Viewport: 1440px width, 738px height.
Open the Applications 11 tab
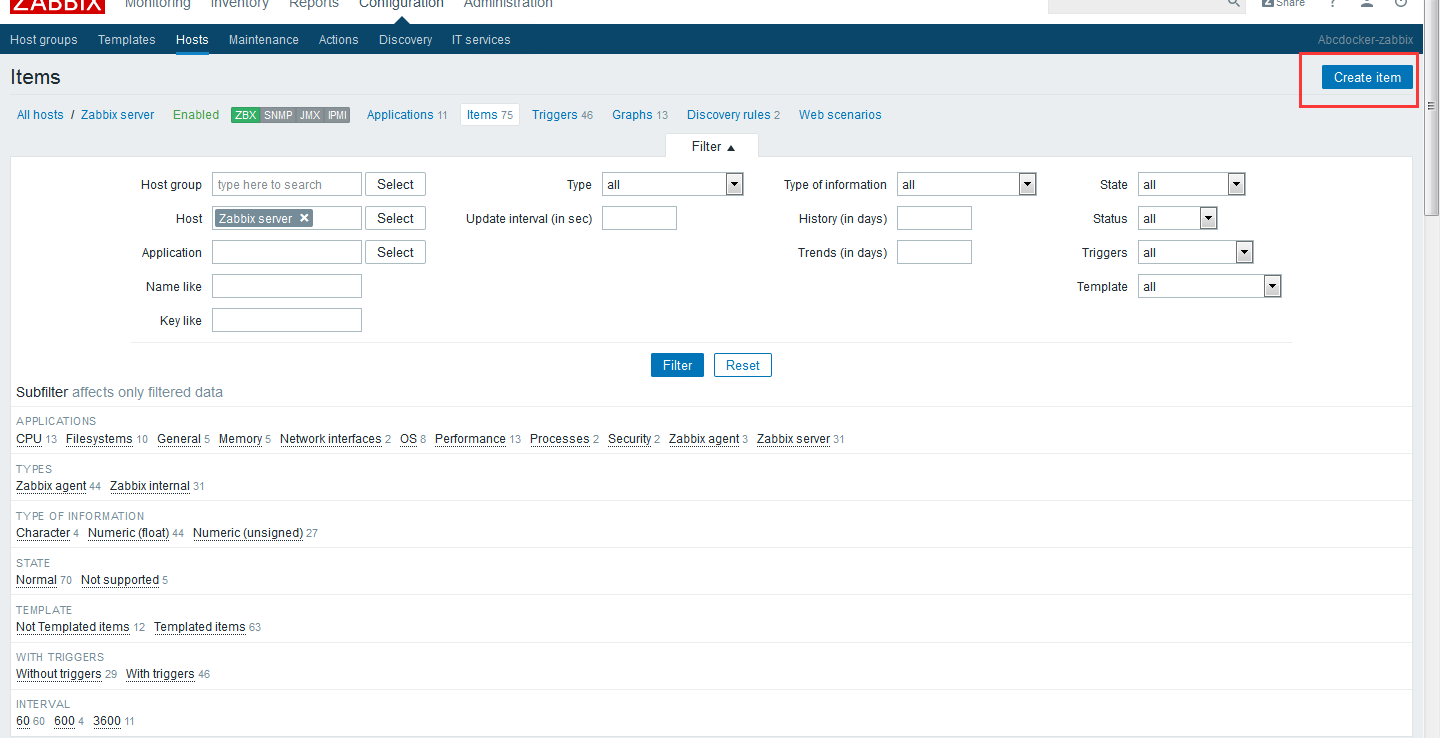point(407,115)
